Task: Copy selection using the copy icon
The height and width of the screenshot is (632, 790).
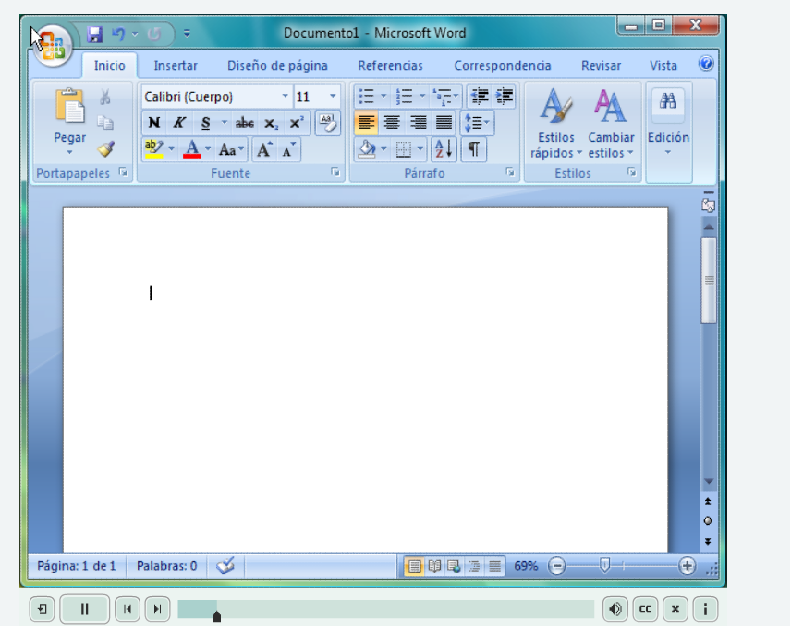Action: pos(105,122)
